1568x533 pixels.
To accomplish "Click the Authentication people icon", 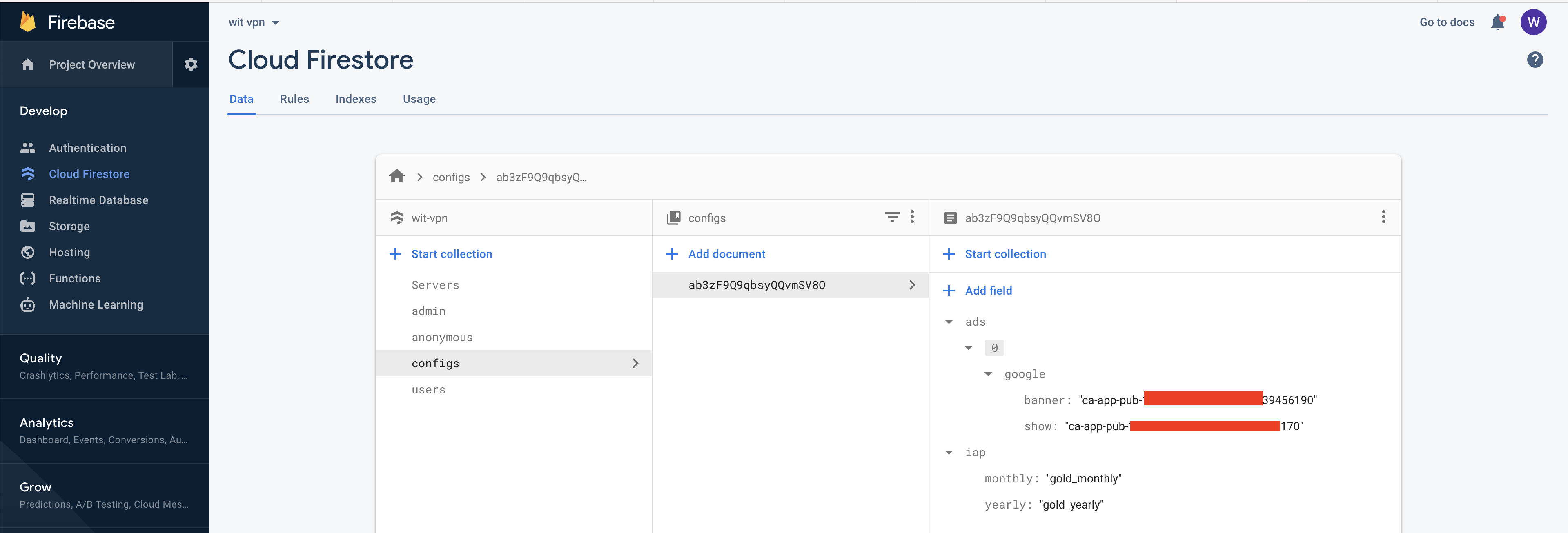I will pyautogui.click(x=27, y=148).
